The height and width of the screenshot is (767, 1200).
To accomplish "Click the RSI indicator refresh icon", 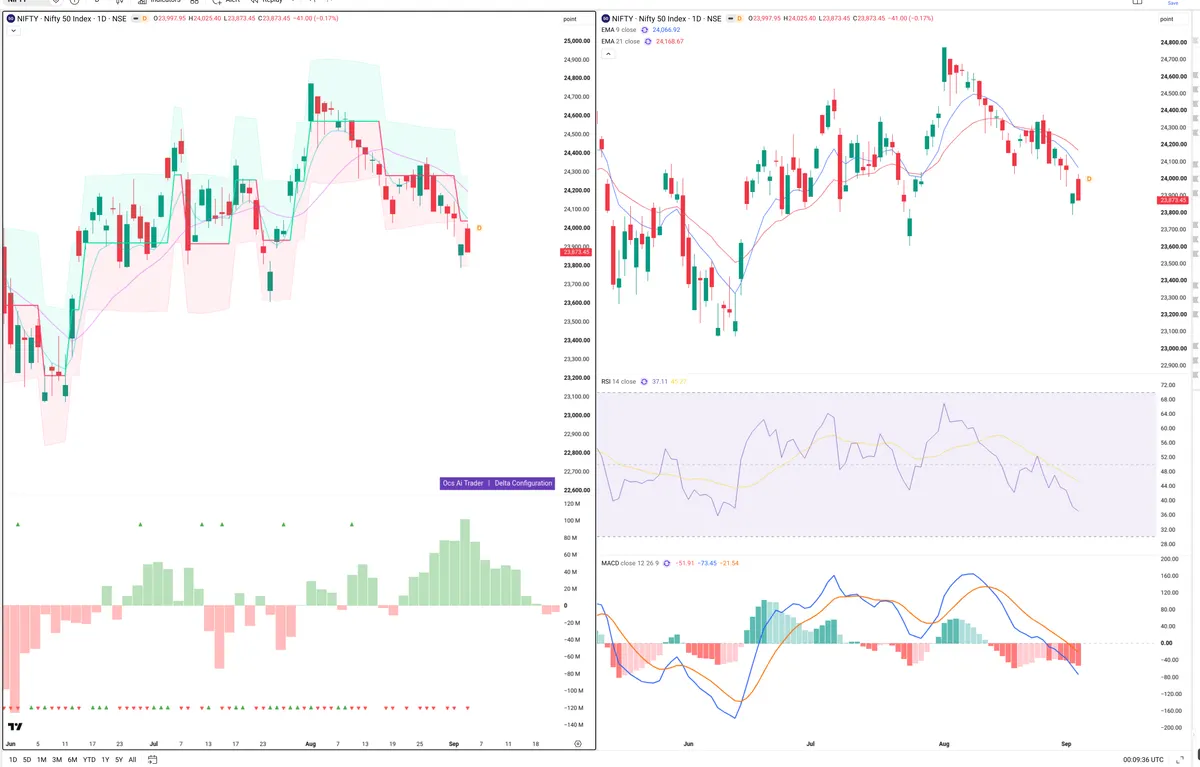I will click(x=645, y=381).
